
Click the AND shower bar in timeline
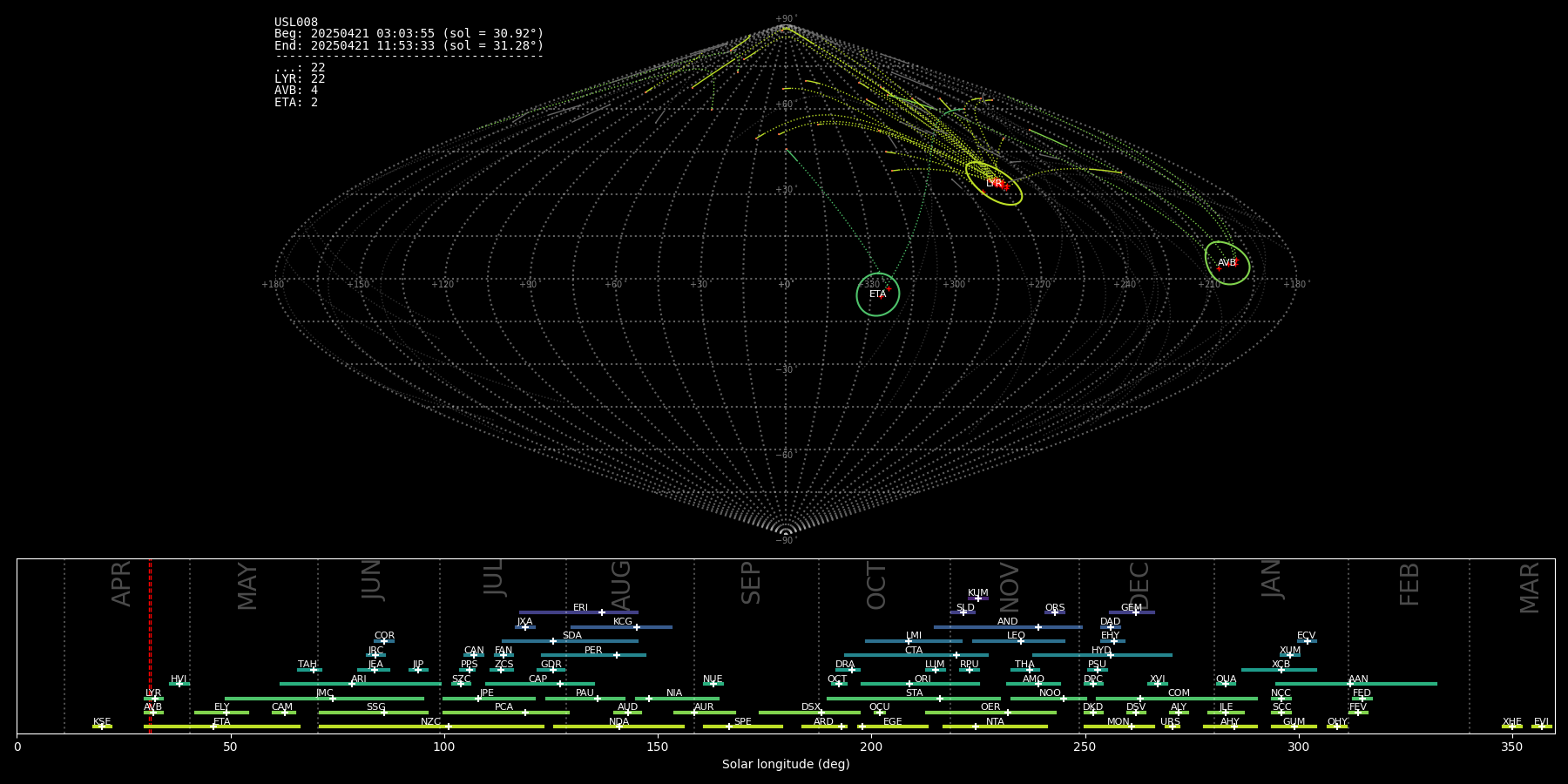(1008, 627)
